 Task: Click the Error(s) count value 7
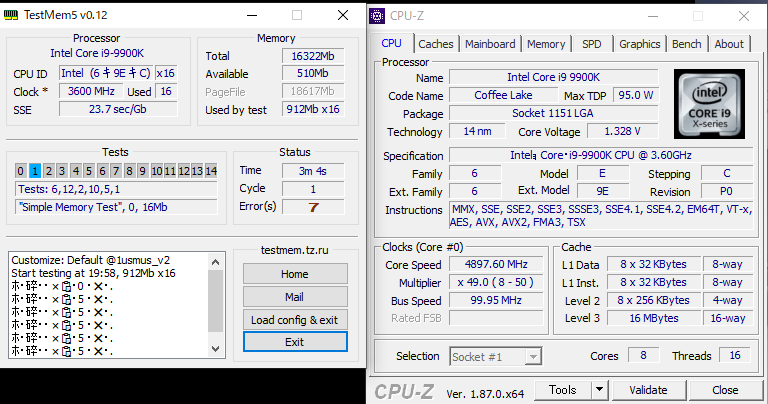[x=313, y=207]
